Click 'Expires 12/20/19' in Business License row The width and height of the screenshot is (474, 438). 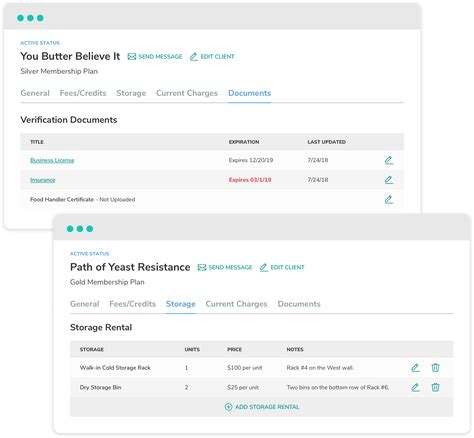click(x=251, y=160)
